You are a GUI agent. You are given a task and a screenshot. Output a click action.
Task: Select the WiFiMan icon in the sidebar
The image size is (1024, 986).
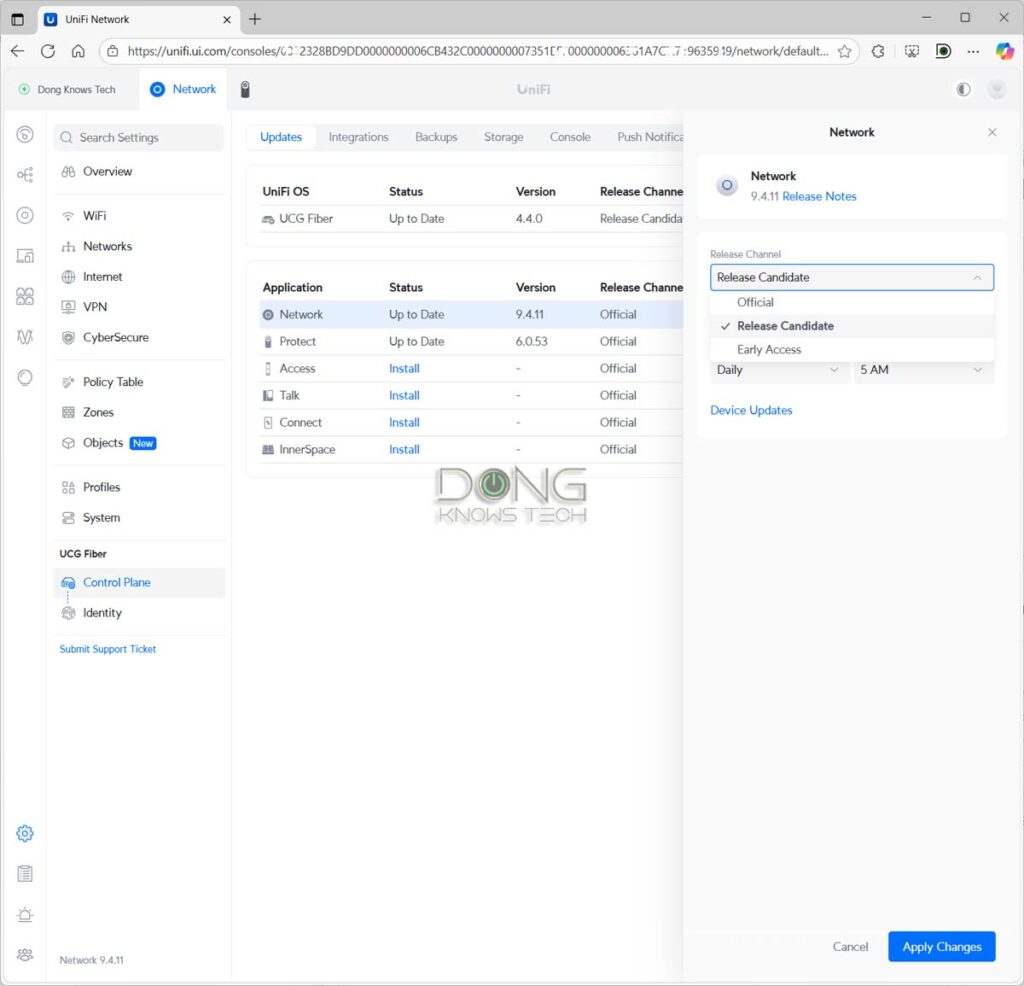pyautogui.click(x=25, y=337)
